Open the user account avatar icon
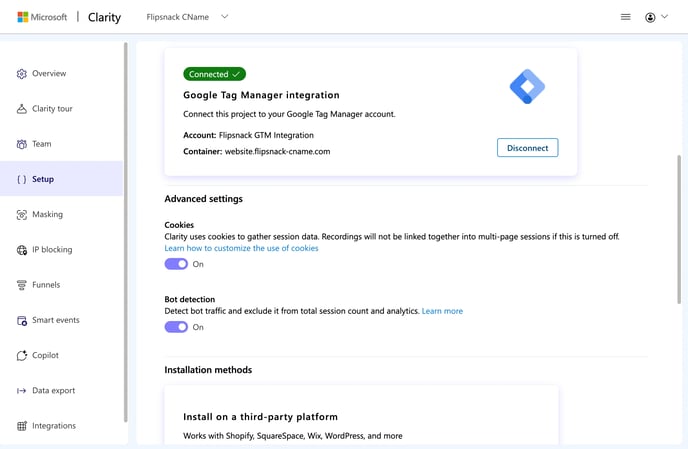 coord(650,17)
